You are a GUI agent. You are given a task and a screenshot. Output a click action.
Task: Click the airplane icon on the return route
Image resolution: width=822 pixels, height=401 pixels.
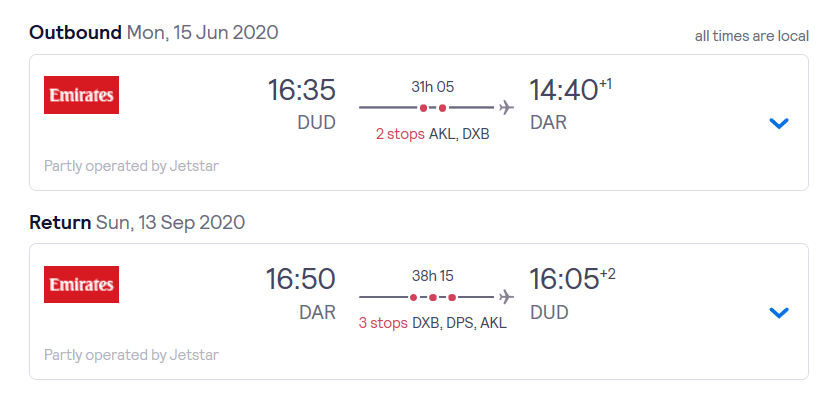(506, 297)
